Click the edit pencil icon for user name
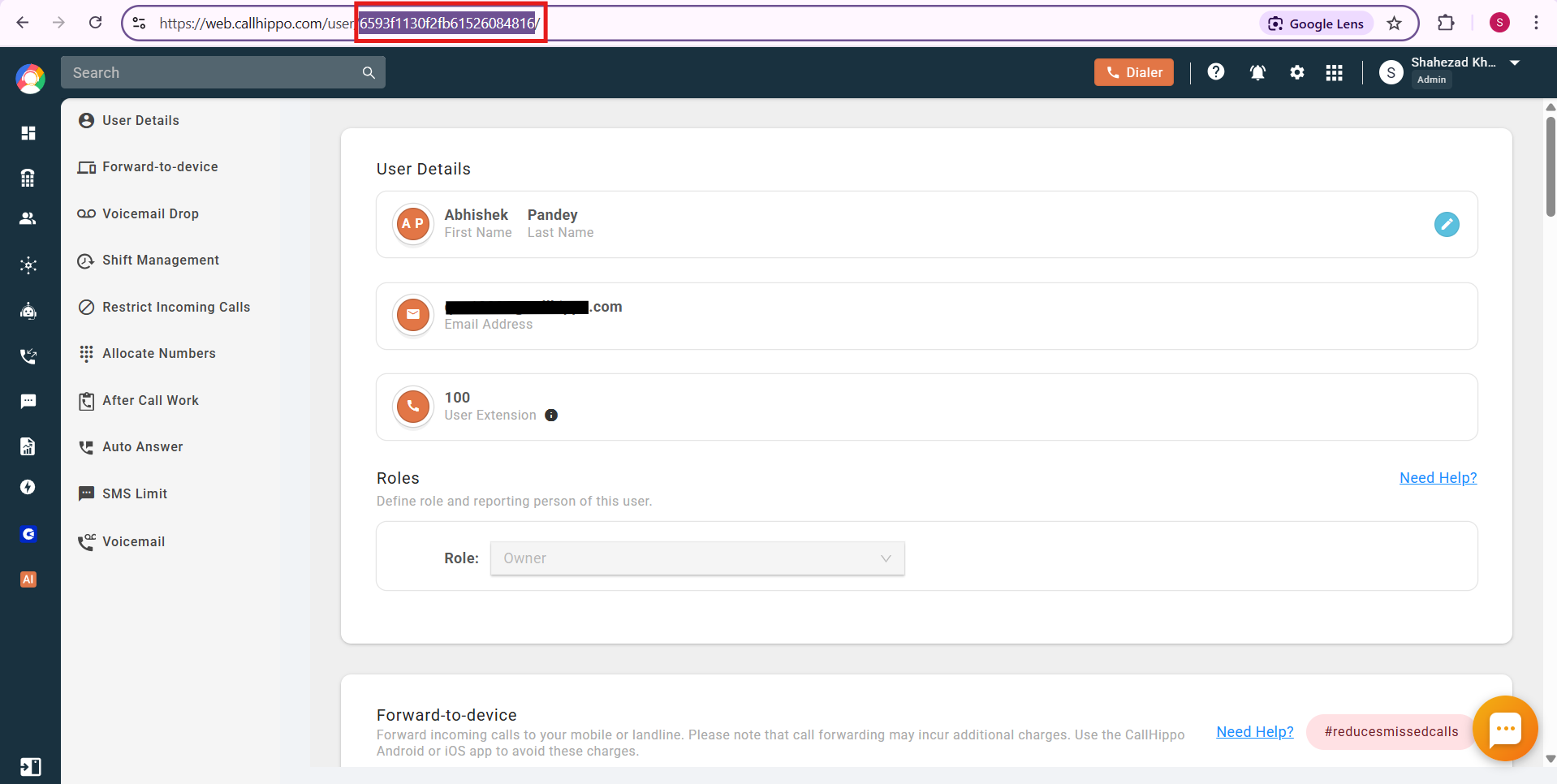 pyautogui.click(x=1447, y=224)
